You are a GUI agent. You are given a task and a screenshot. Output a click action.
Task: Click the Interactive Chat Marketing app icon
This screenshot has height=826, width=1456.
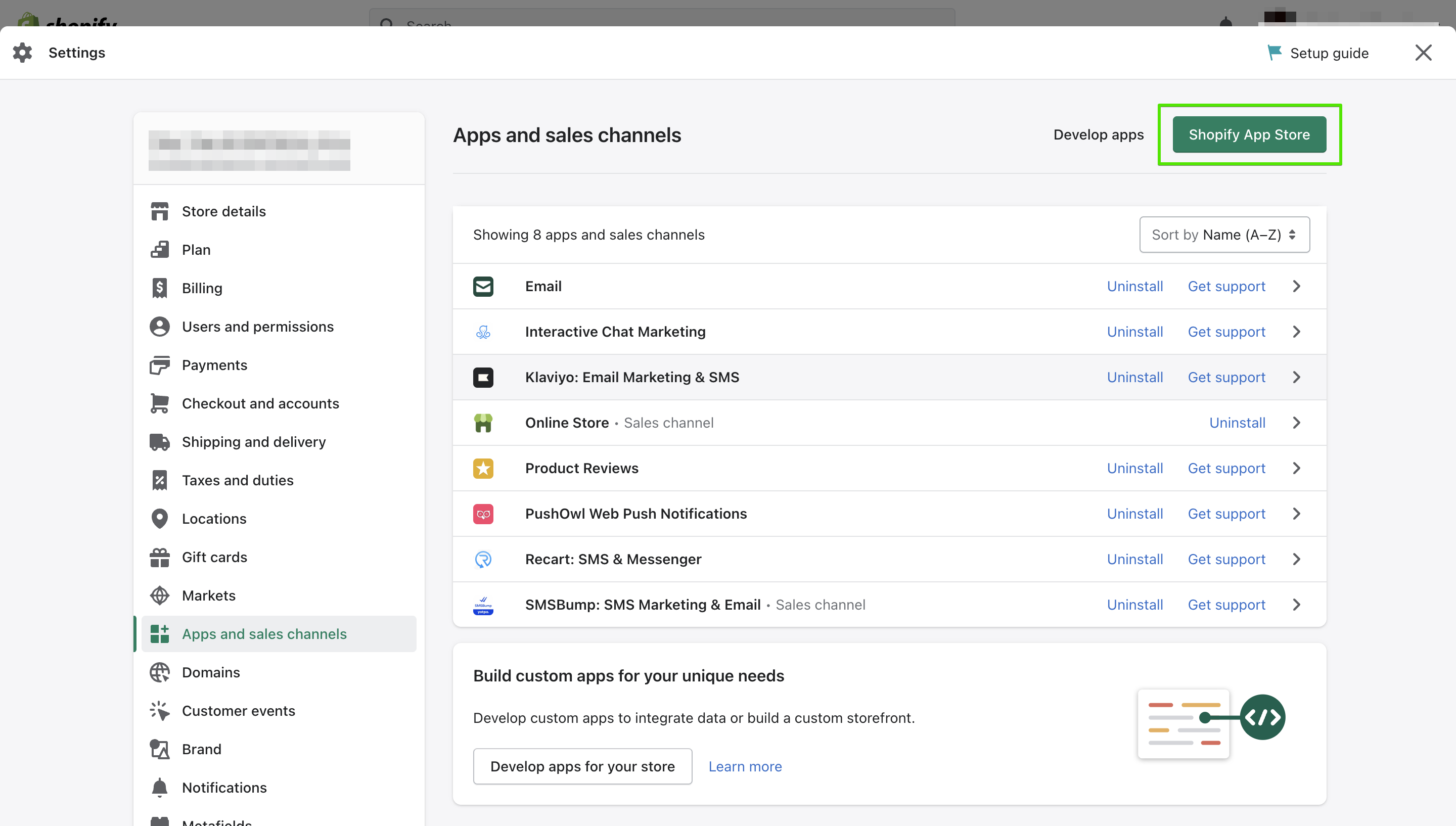click(483, 332)
